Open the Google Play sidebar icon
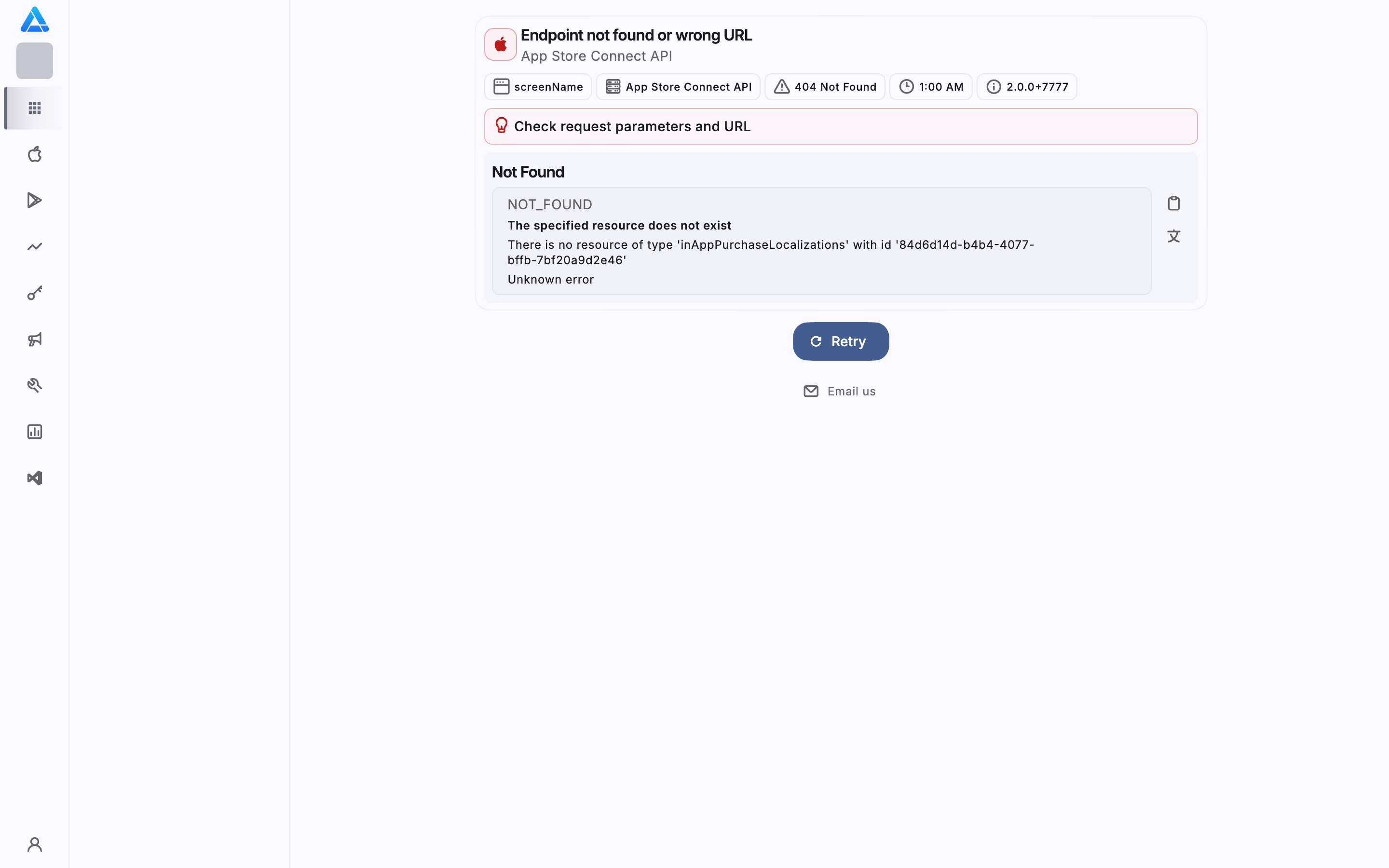 tap(34, 200)
